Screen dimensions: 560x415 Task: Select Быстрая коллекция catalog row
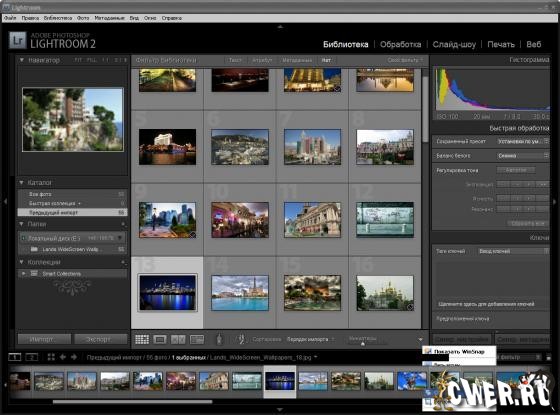pos(72,203)
